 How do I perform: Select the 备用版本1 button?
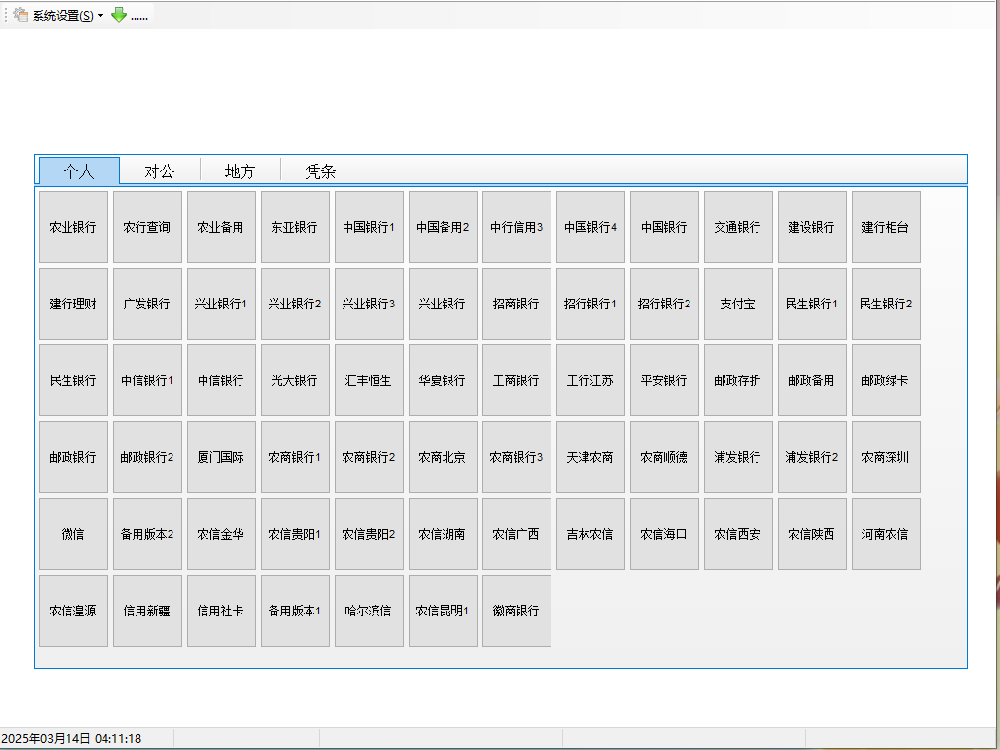[x=295, y=611]
